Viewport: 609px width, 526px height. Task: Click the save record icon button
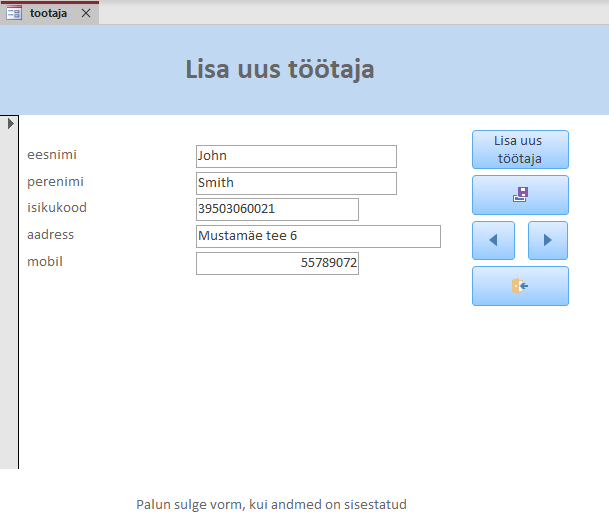click(520, 195)
